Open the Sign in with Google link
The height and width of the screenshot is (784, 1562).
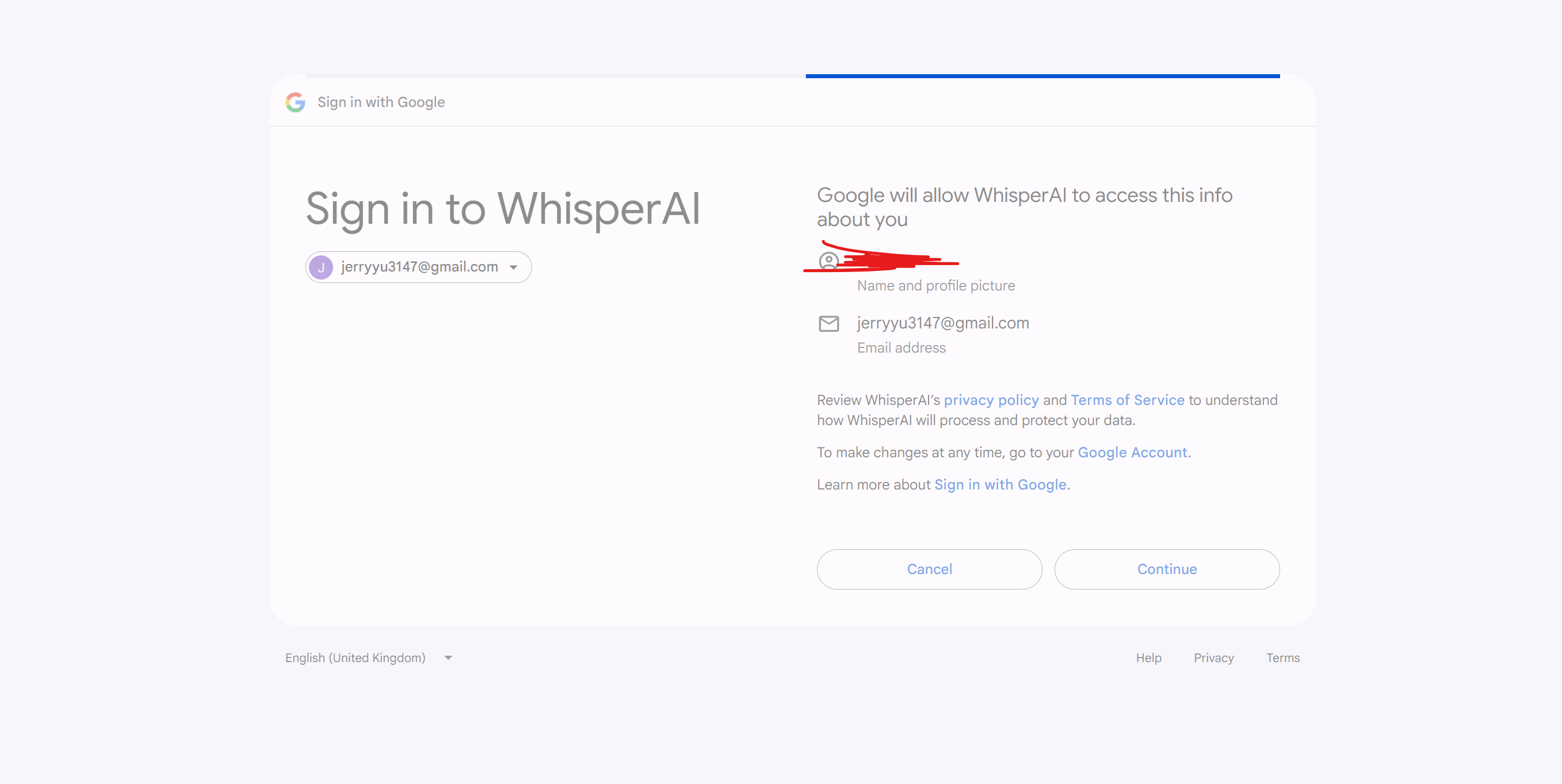pyautogui.click(x=1000, y=484)
